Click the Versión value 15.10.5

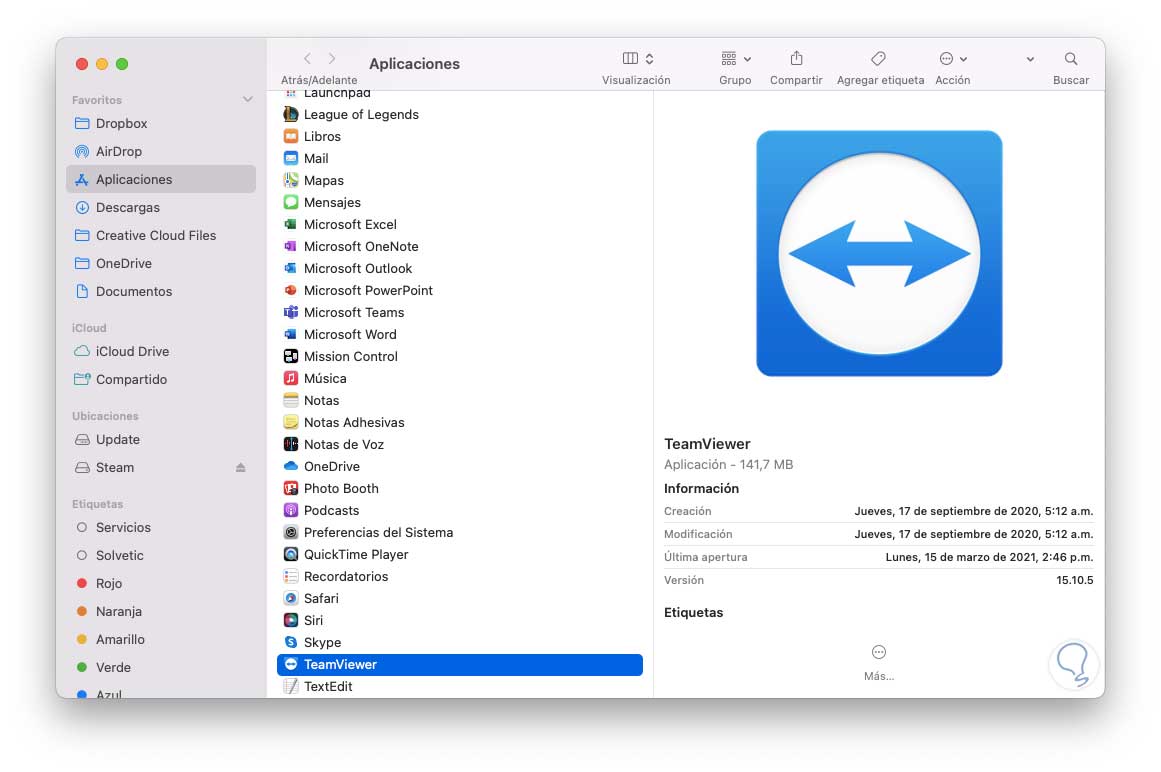tap(1074, 580)
